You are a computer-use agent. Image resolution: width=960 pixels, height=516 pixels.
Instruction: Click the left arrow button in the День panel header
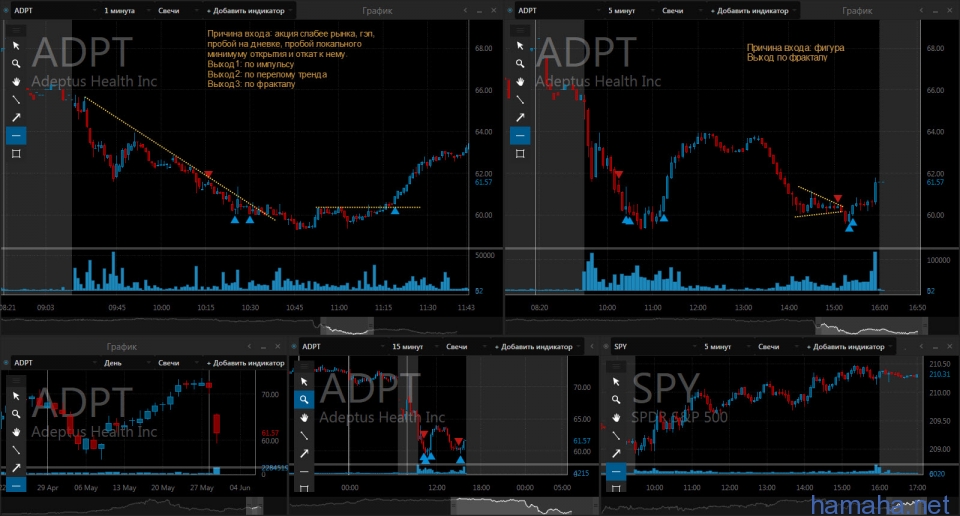click(249, 346)
